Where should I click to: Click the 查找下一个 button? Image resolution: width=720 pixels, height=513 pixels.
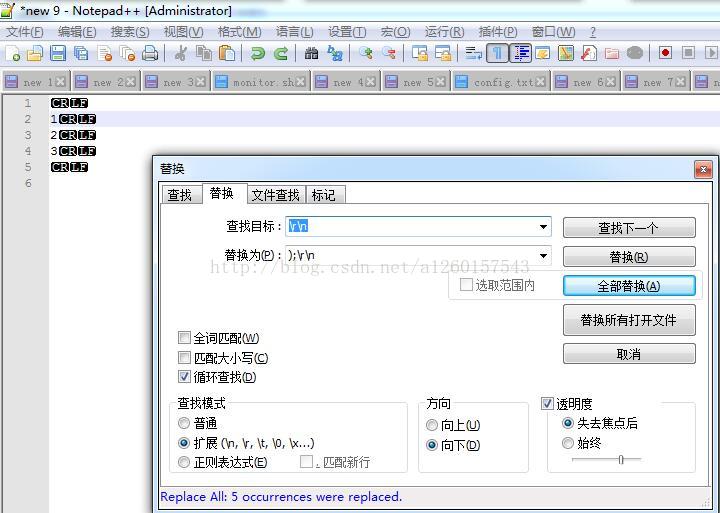tap(629, 228)
